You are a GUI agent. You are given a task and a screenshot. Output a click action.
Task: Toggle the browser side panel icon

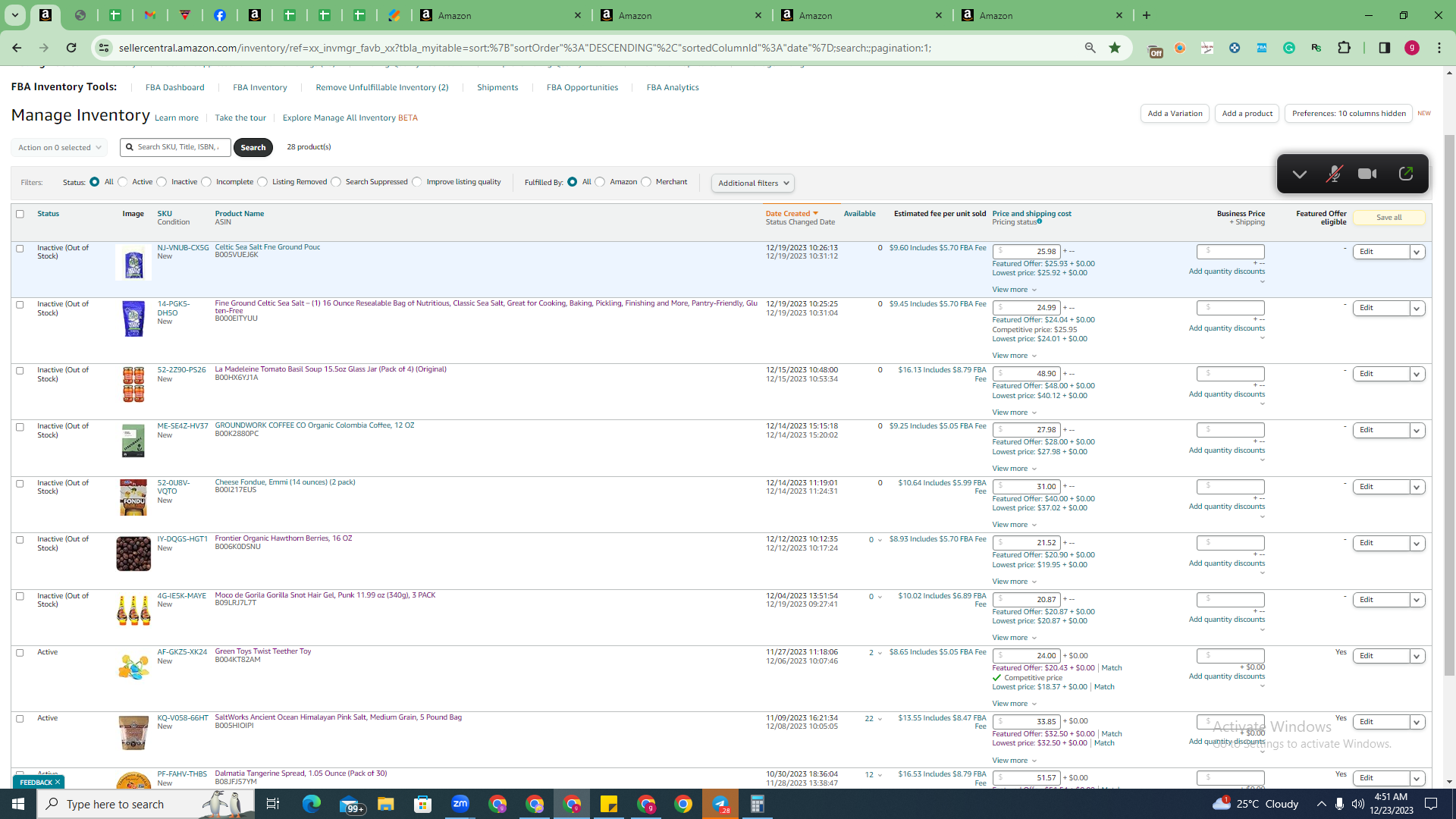(1385, 48)
